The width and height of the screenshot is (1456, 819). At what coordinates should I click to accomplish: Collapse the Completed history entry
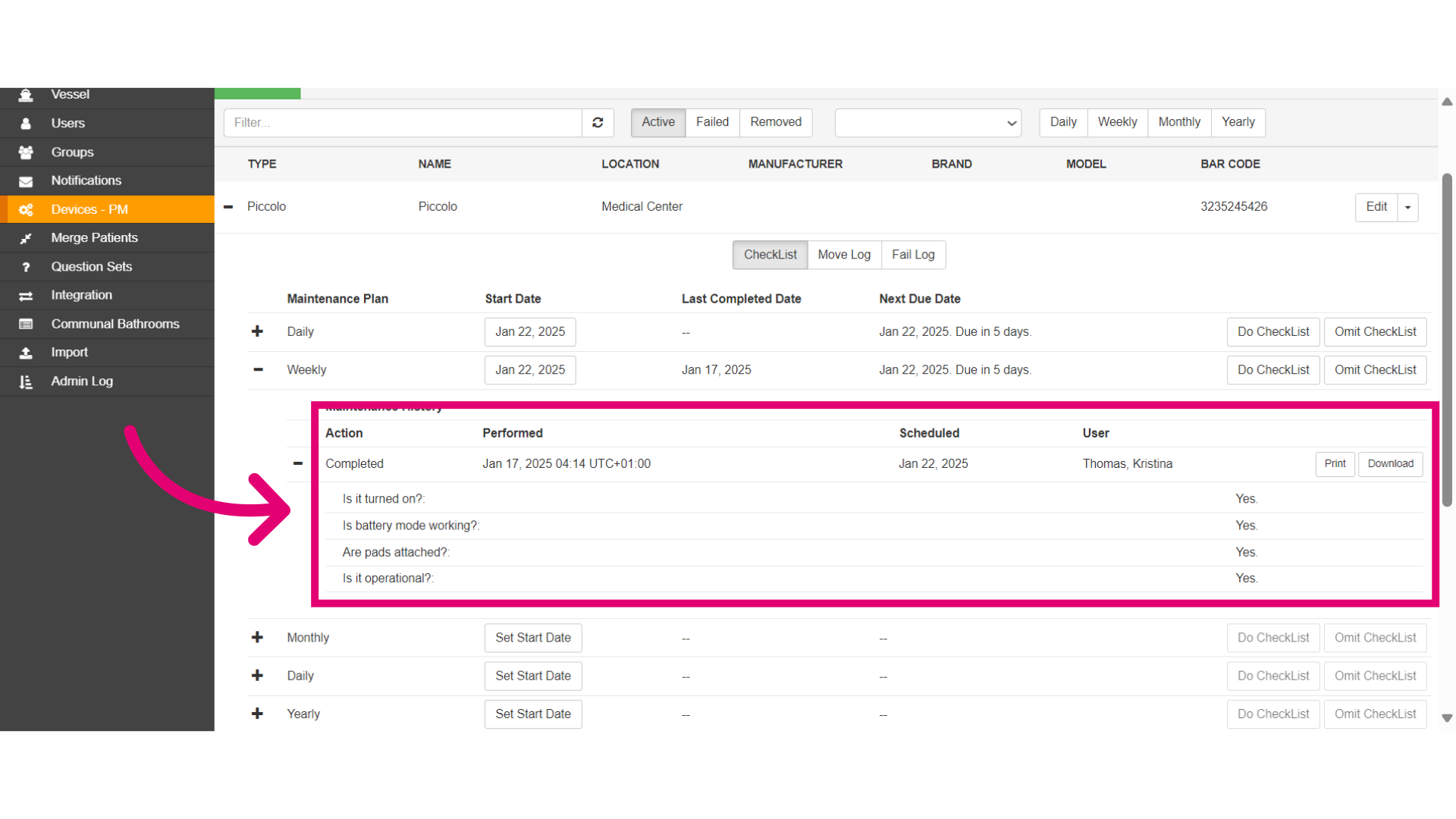[x=298, y=463]
